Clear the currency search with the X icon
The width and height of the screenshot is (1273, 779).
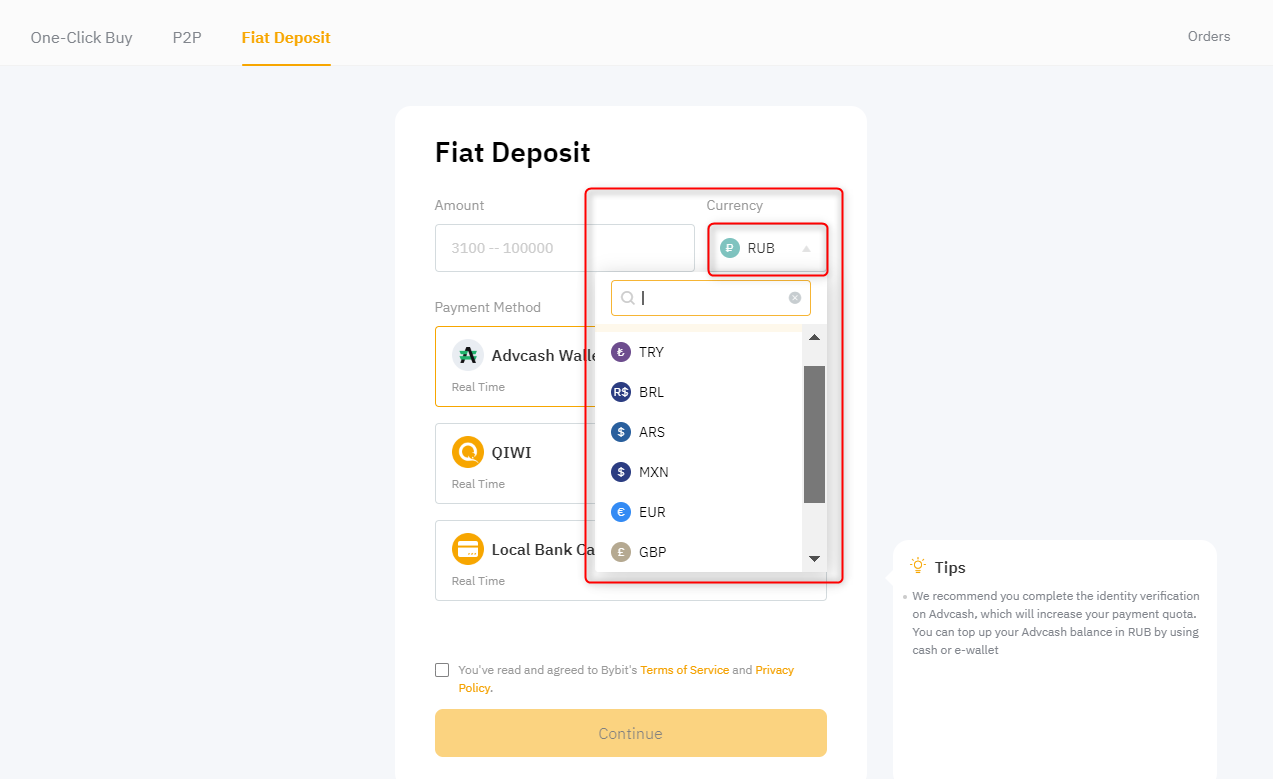795,298
